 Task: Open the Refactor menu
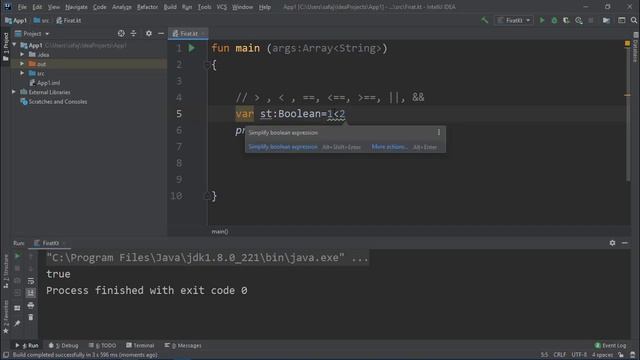click(147, 7)
